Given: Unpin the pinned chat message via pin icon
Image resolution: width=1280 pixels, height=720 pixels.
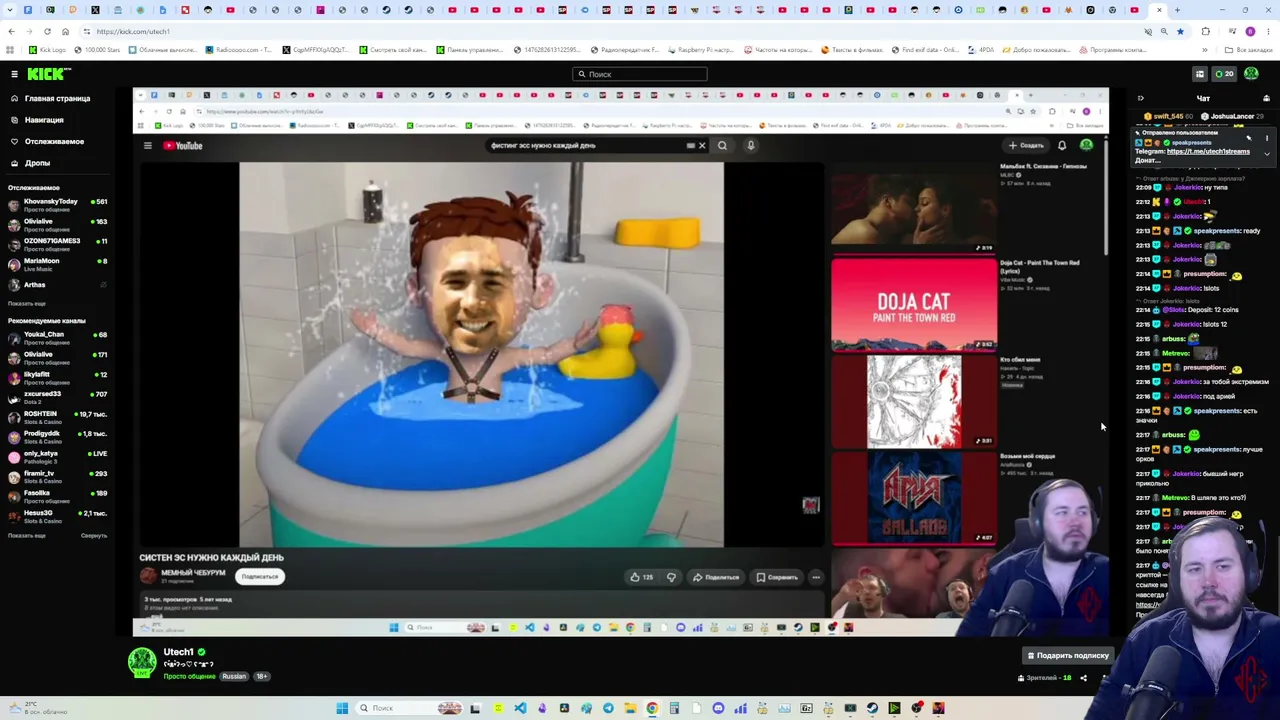Looking at the screenshot, I should [1249, 138].
